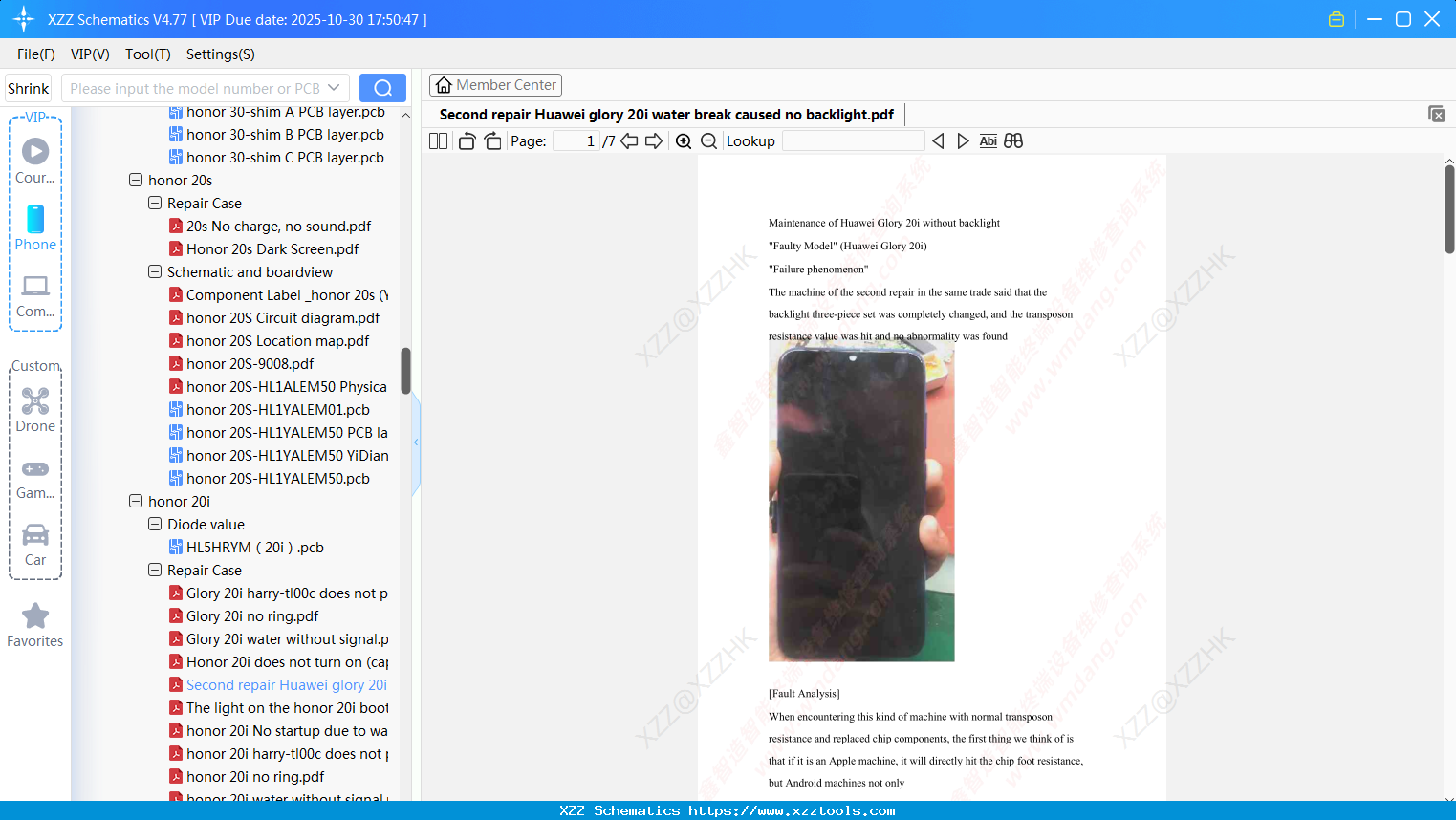
Task: Zoom out of the PDF
Action: coord(709,141)
